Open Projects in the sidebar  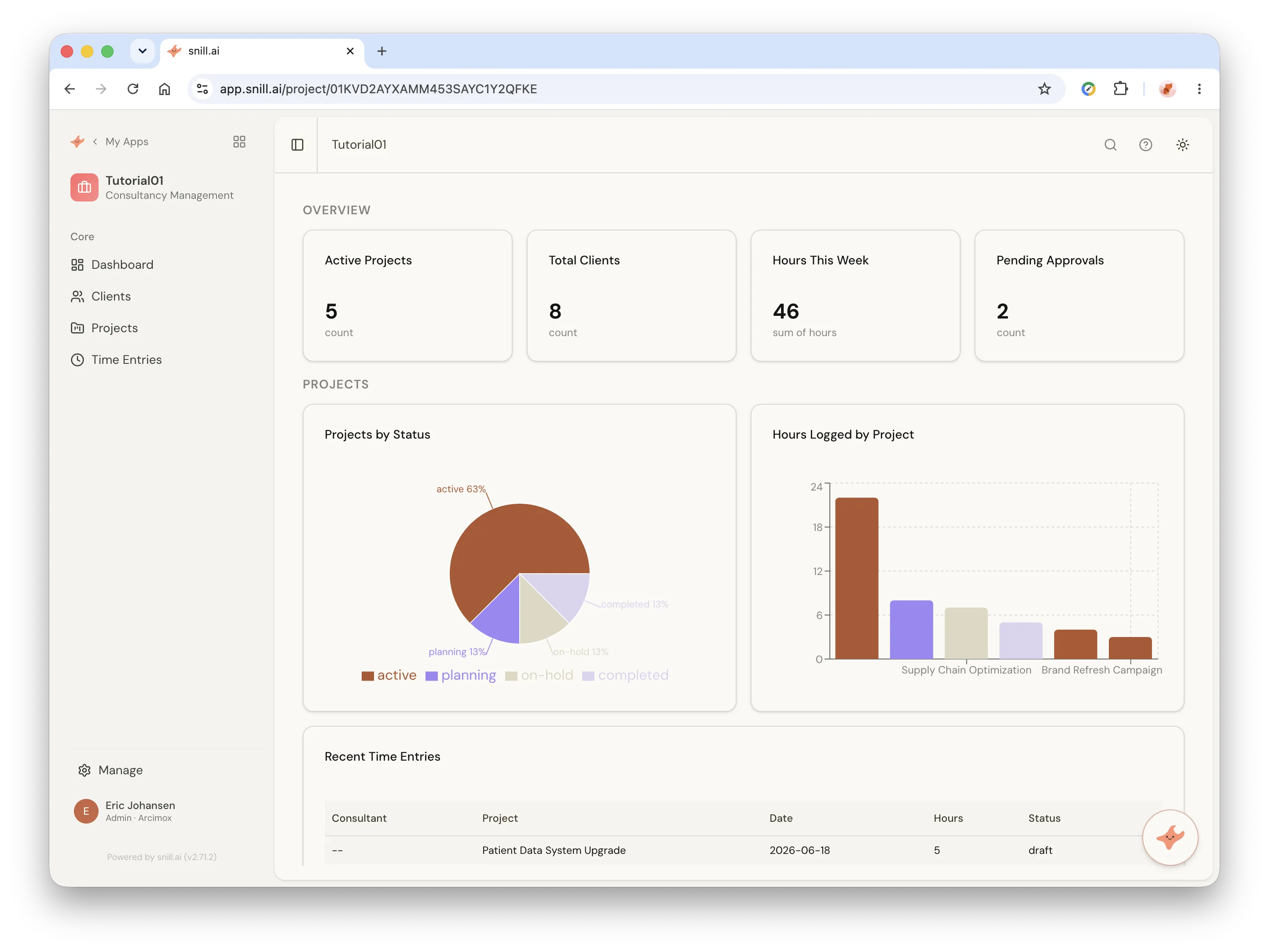[x=104, y=328]
